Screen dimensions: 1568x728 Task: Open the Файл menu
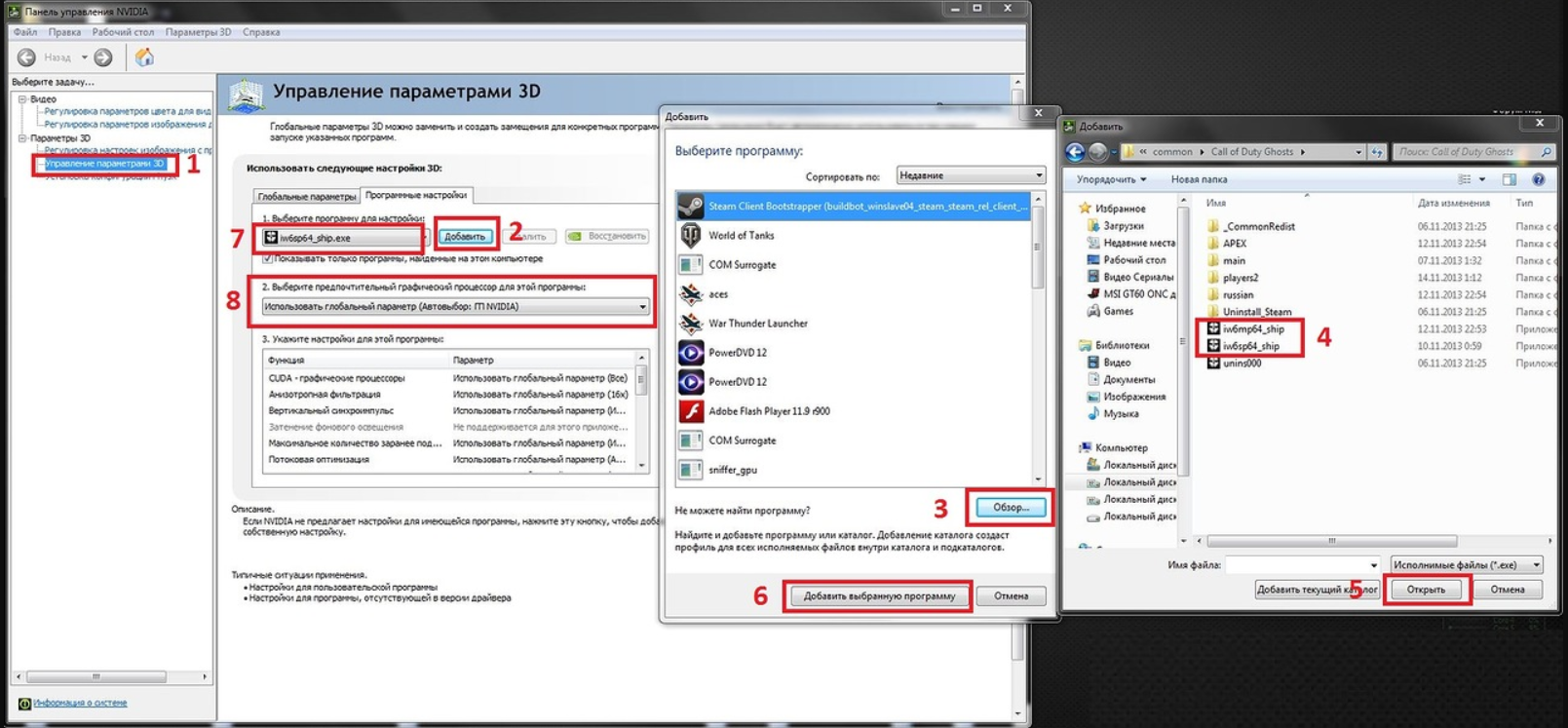click(x=25, y=32)
